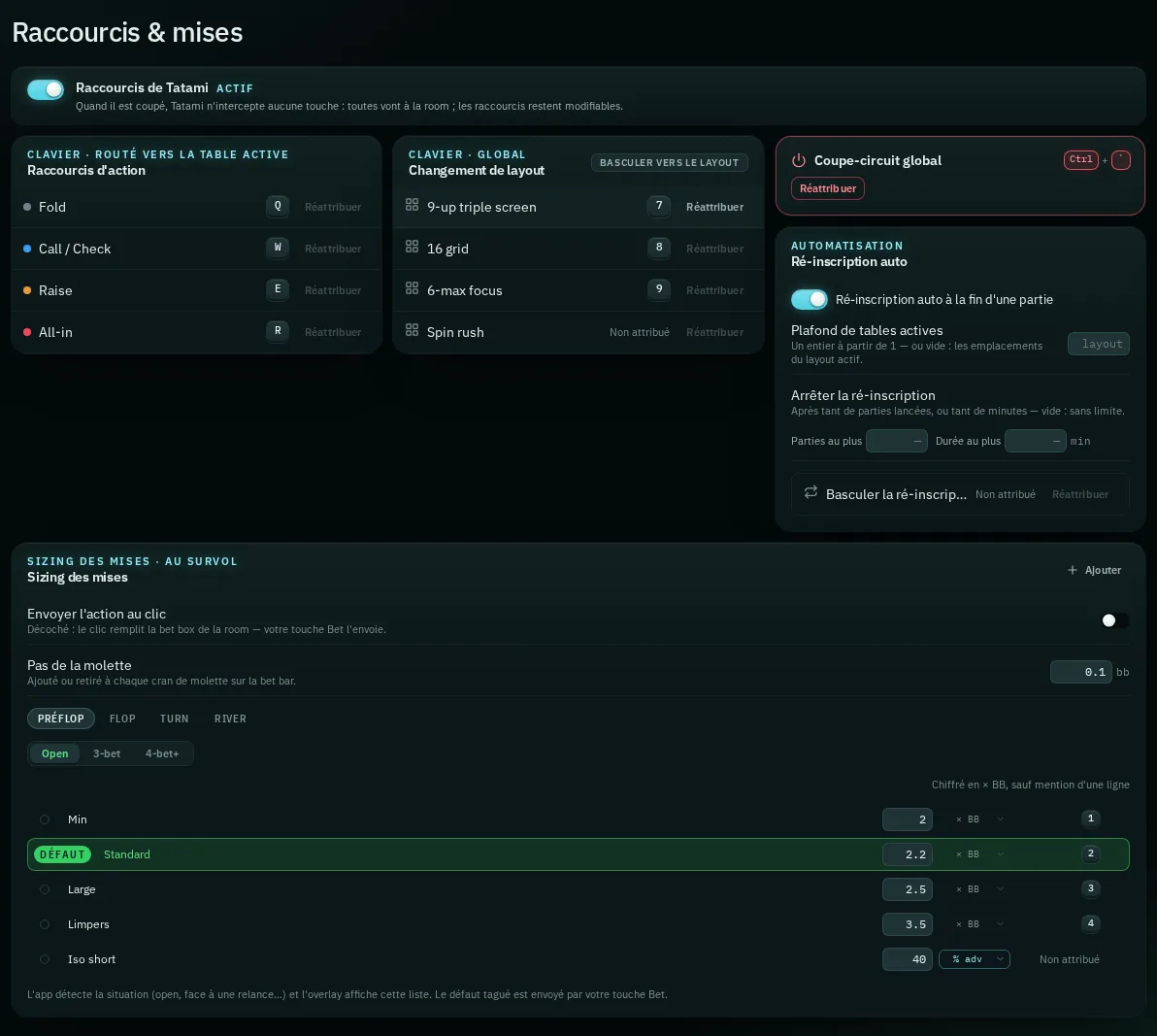The width and height of the screenshot is (1157, 1036).
Task: Click Ajouter to add a sizing
Action: pyautogui.click(x=1094, y=570)
